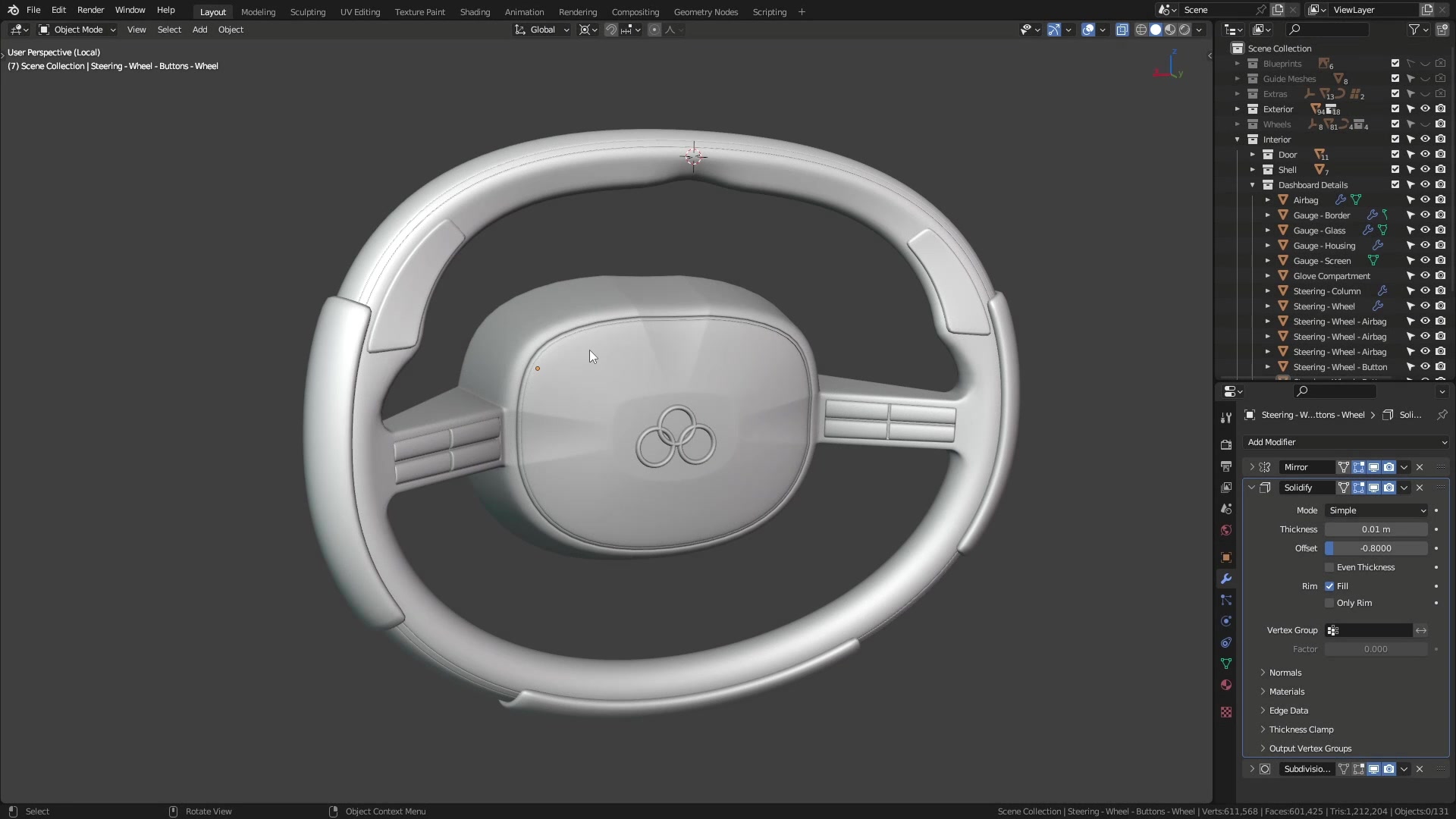The width and height of the screenshot is (1456, 819).
Task: Open the Scene properties tab
Action: tap(1226, 509)
